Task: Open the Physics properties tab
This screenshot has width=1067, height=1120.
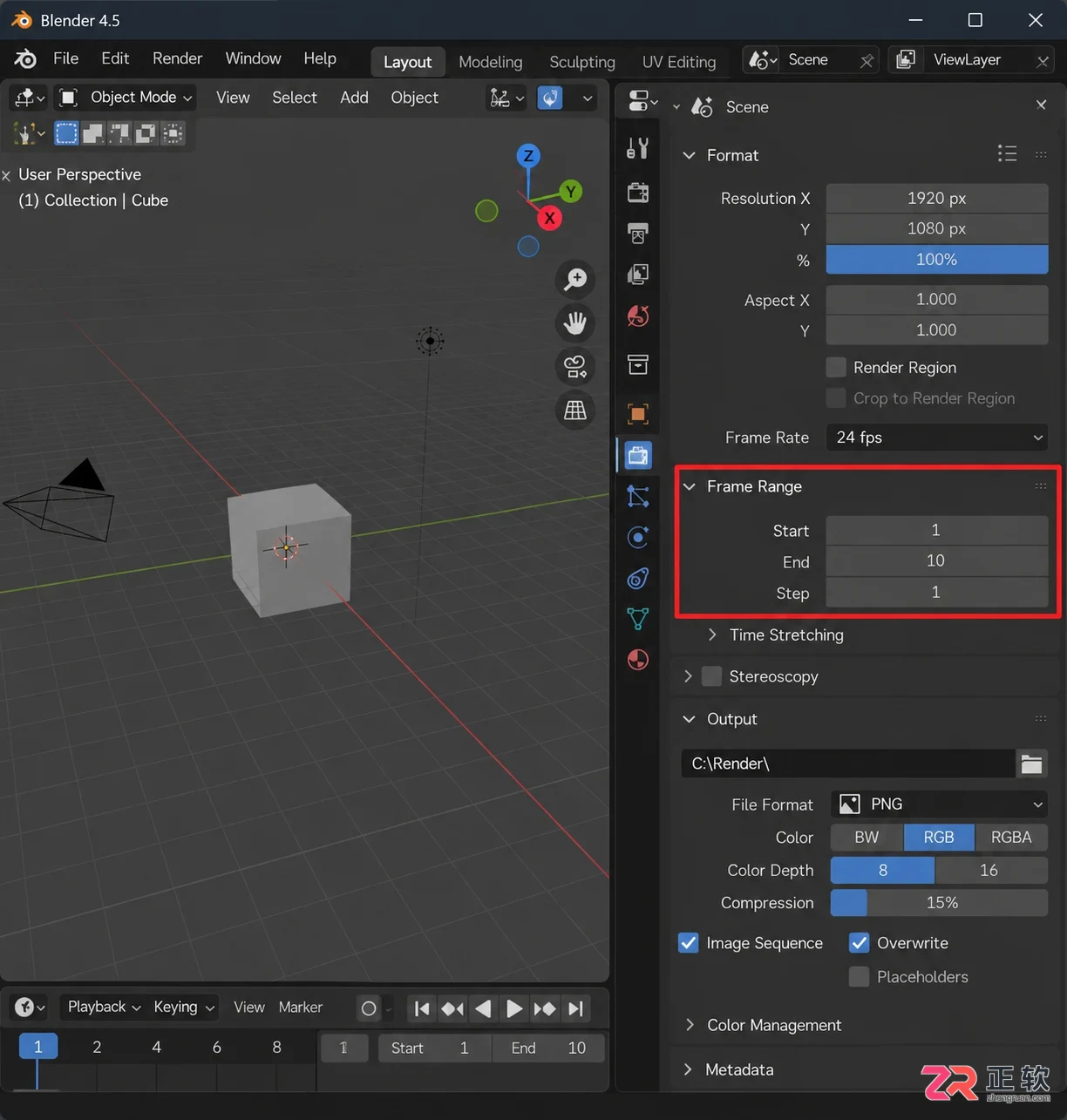Action: point(638,537)
